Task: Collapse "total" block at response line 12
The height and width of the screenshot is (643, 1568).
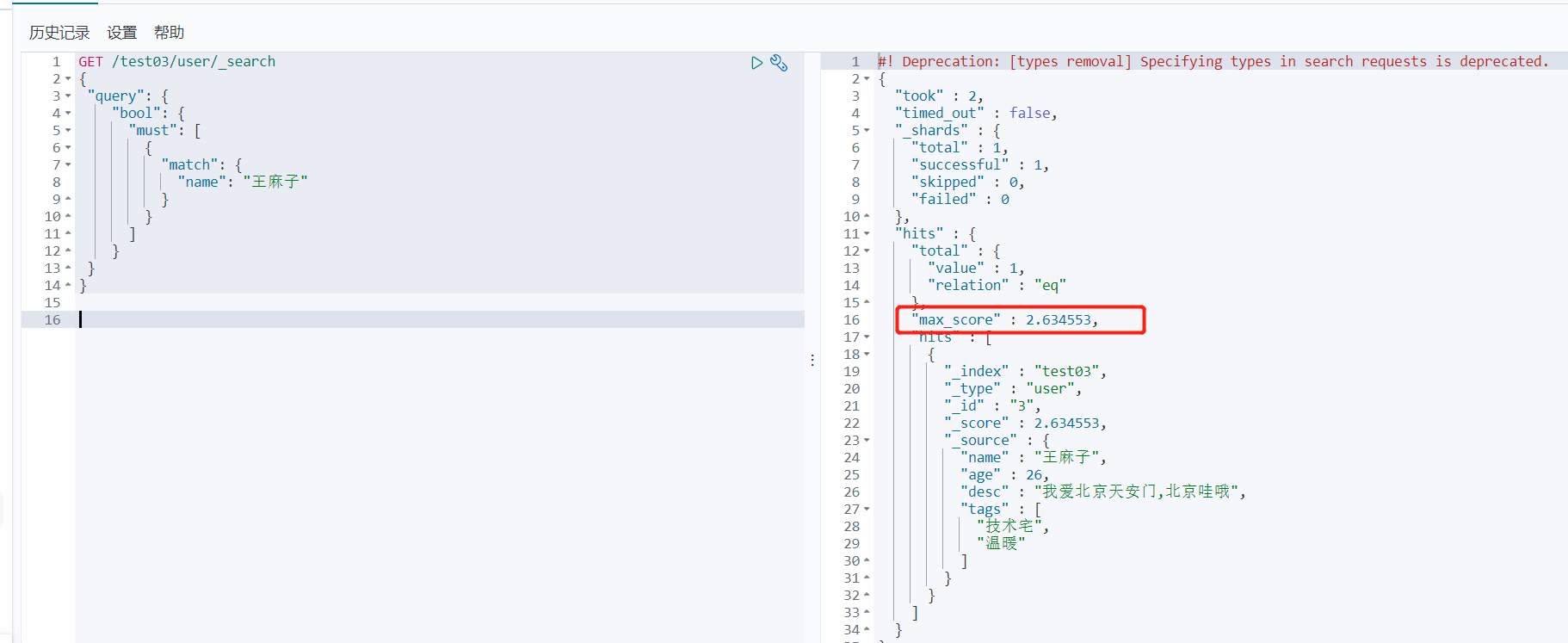Action: 867,251
